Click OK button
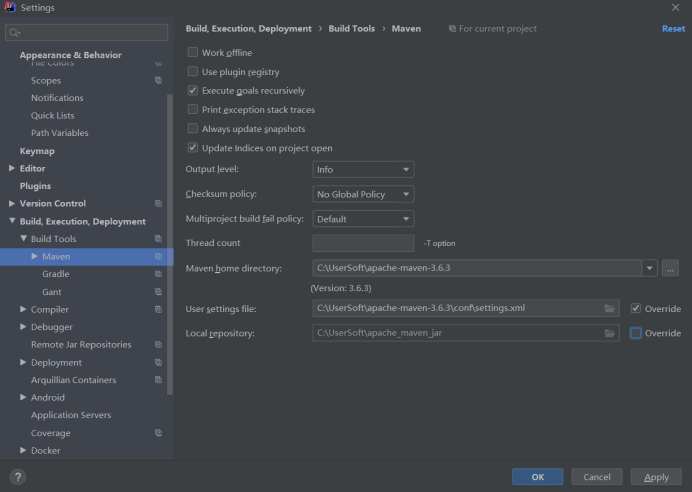 (x=538, y=477)
